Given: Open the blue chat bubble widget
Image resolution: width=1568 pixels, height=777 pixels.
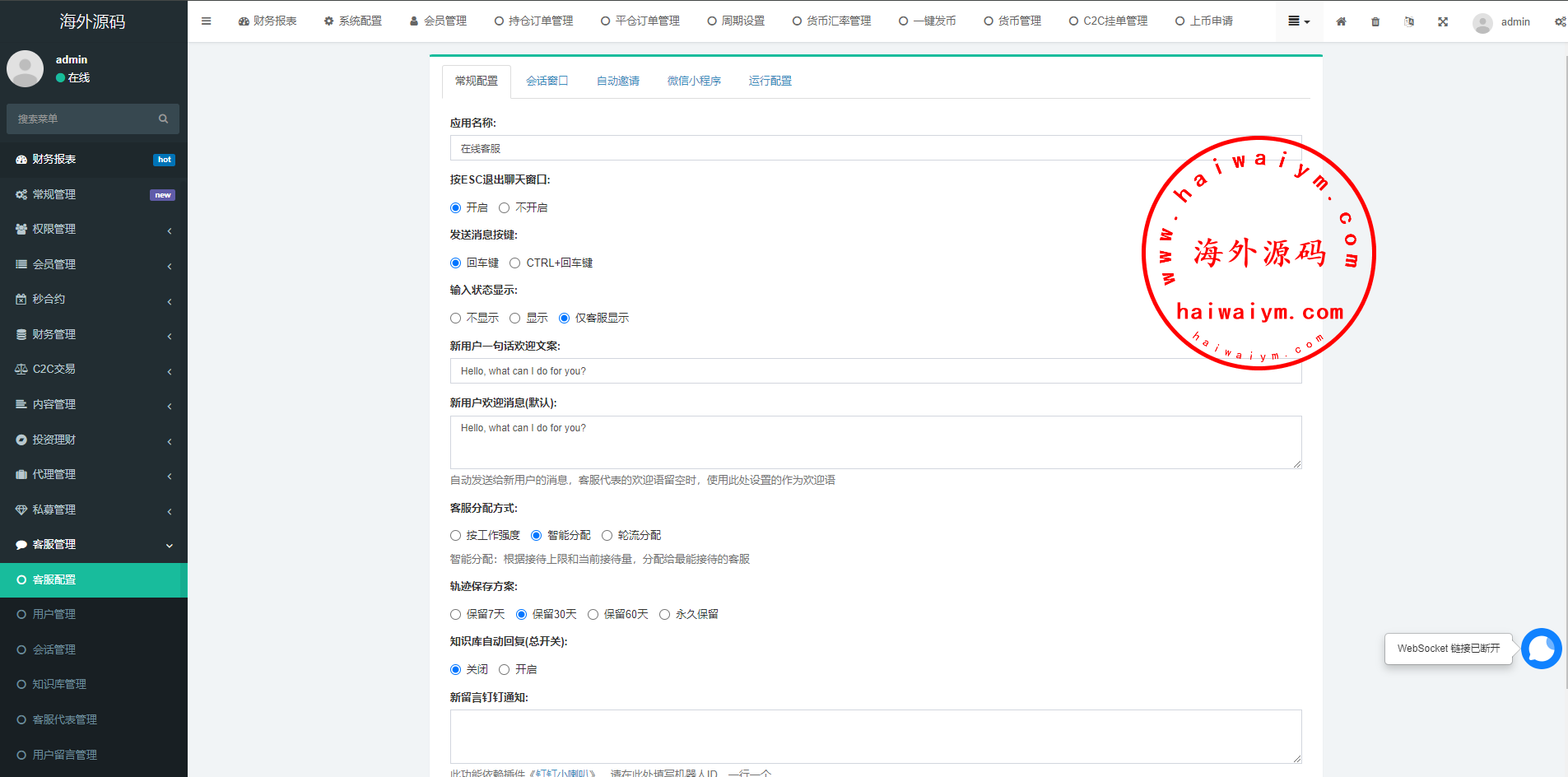Looking at the screenshot, I should click(x=1541, y=649).
